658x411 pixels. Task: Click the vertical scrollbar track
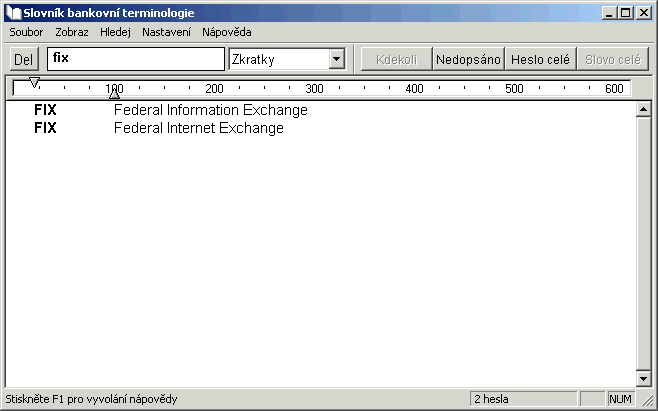coord(643,244)
